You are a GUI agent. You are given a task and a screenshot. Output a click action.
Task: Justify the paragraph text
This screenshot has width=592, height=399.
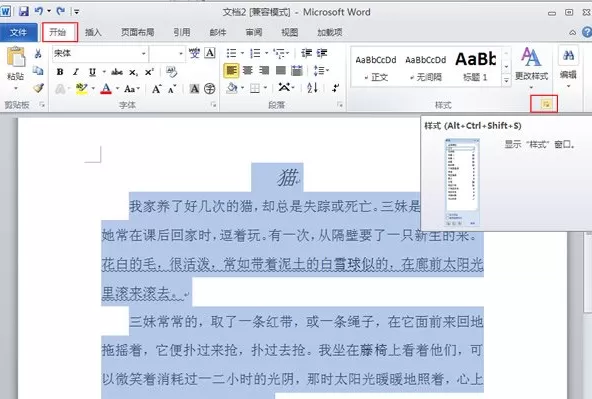[281, 71]
